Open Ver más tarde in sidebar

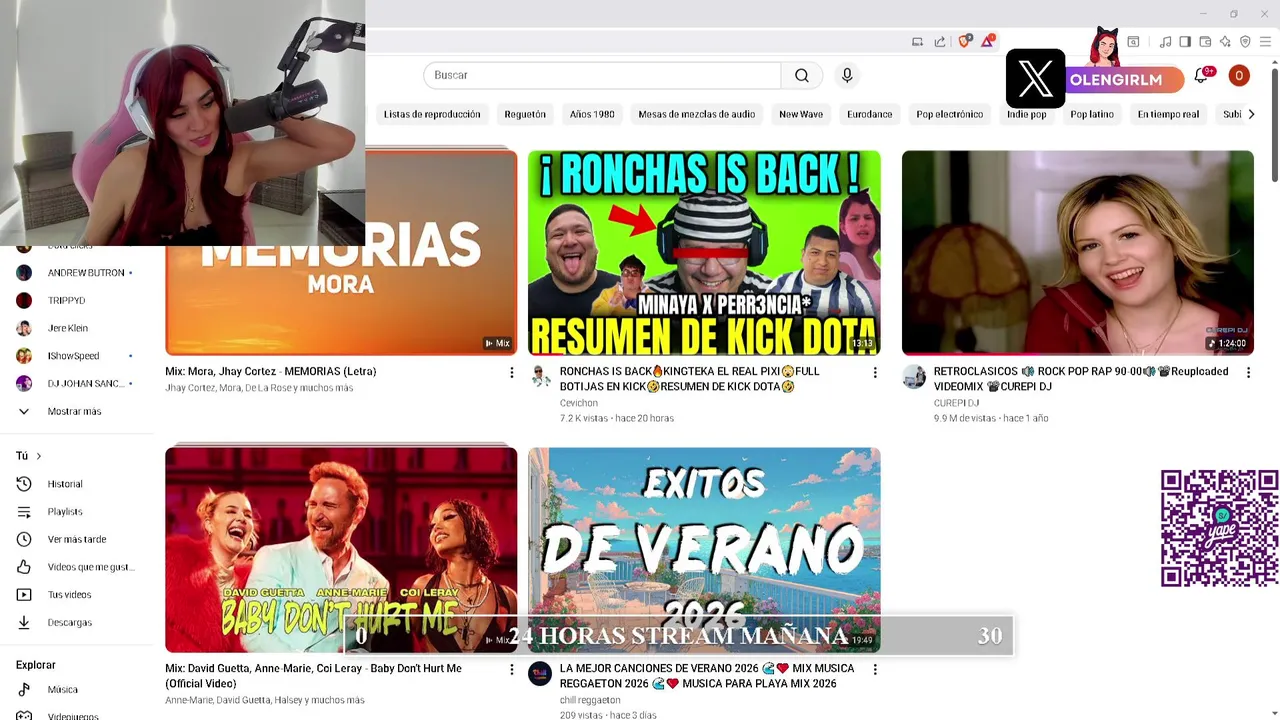[78, 539]
